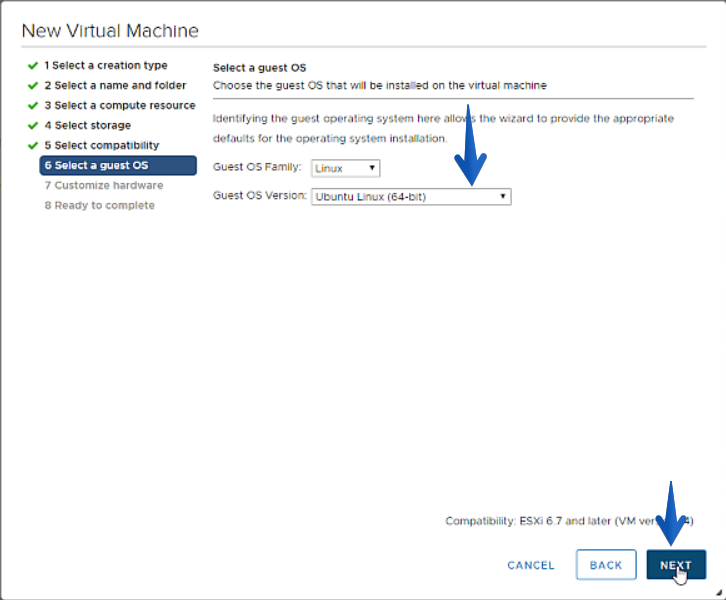Click green checkmark beside Select a name and folder

33,86
